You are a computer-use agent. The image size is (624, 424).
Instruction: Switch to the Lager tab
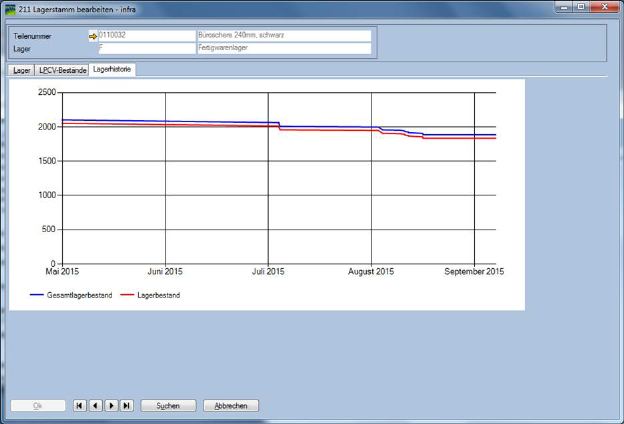21,71
